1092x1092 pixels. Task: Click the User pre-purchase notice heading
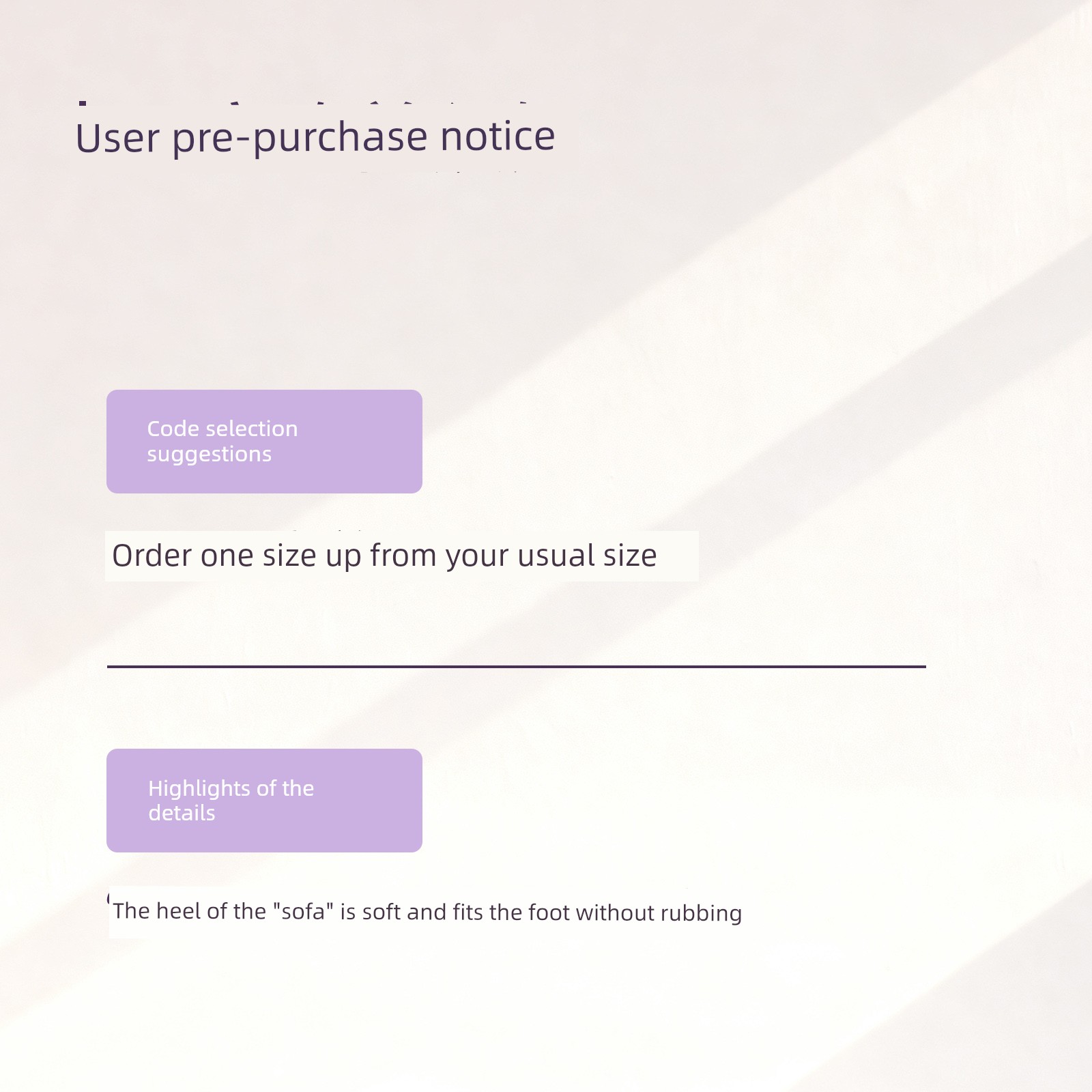pos(315,138)
